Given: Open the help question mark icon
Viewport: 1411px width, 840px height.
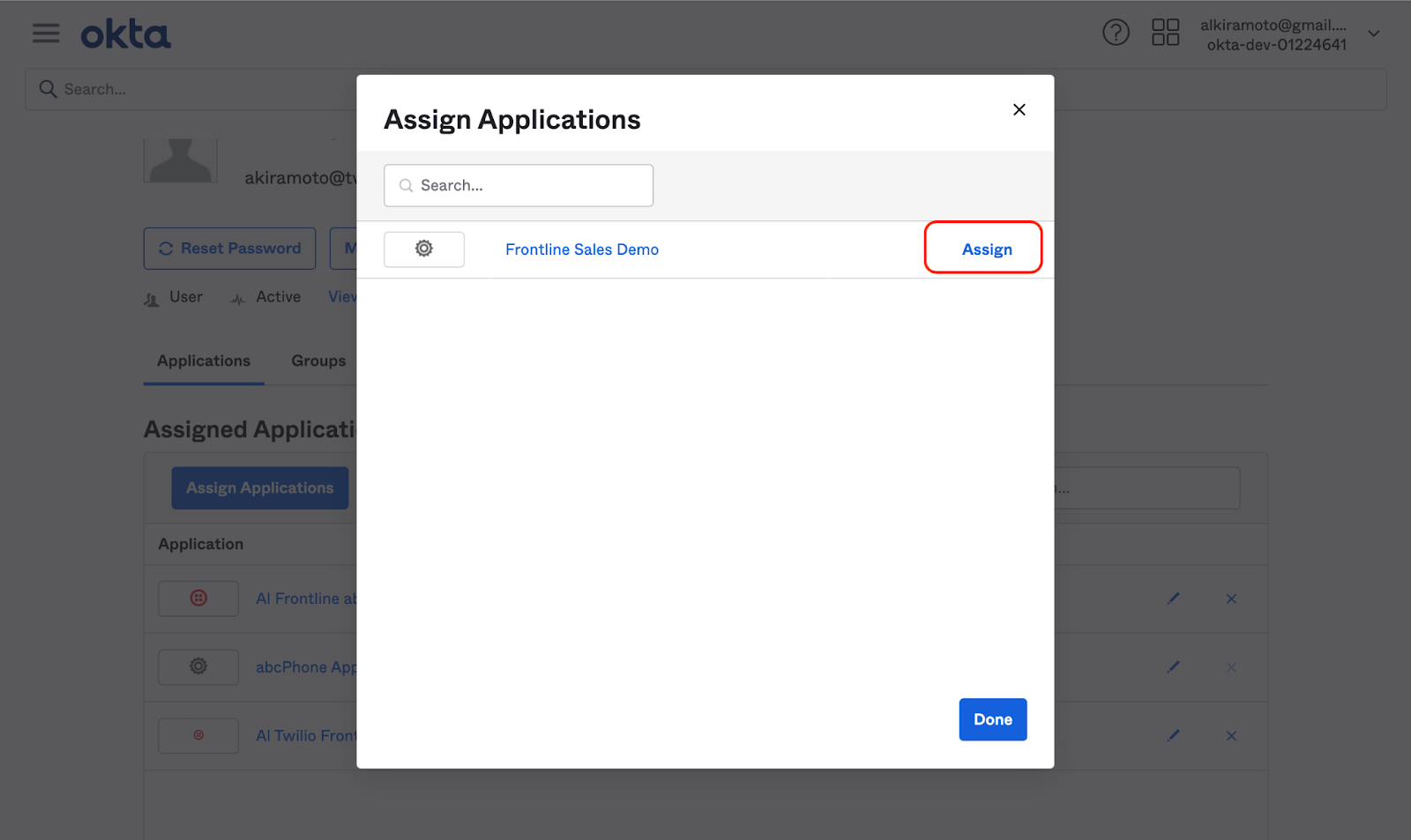Looking at the screenshot, I should pos(1116,33).
